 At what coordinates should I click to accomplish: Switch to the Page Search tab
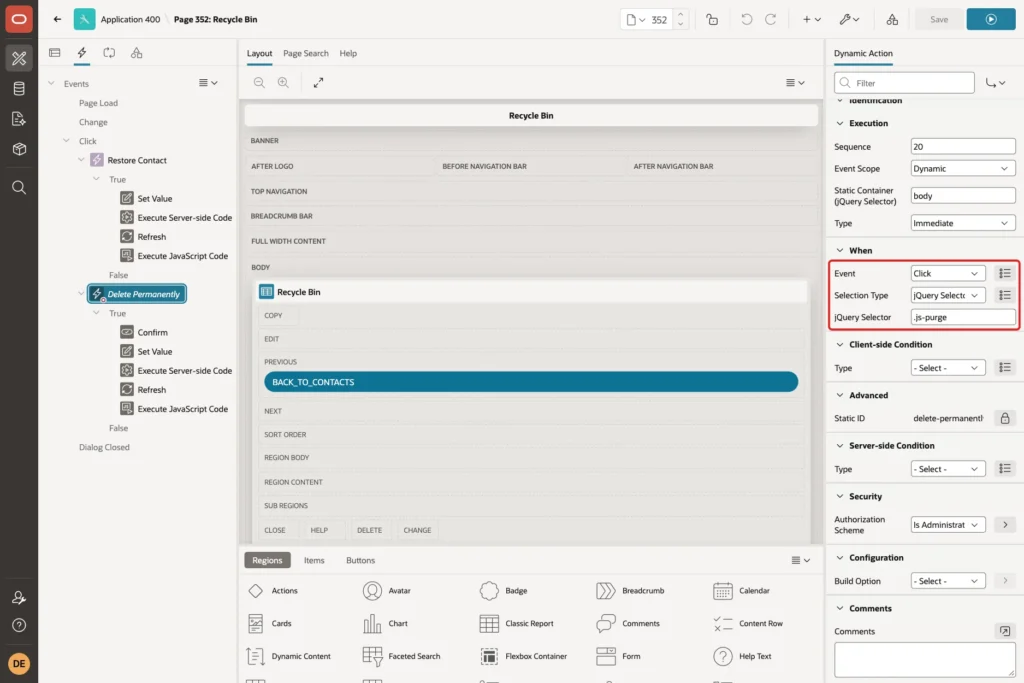click(306, 54)
